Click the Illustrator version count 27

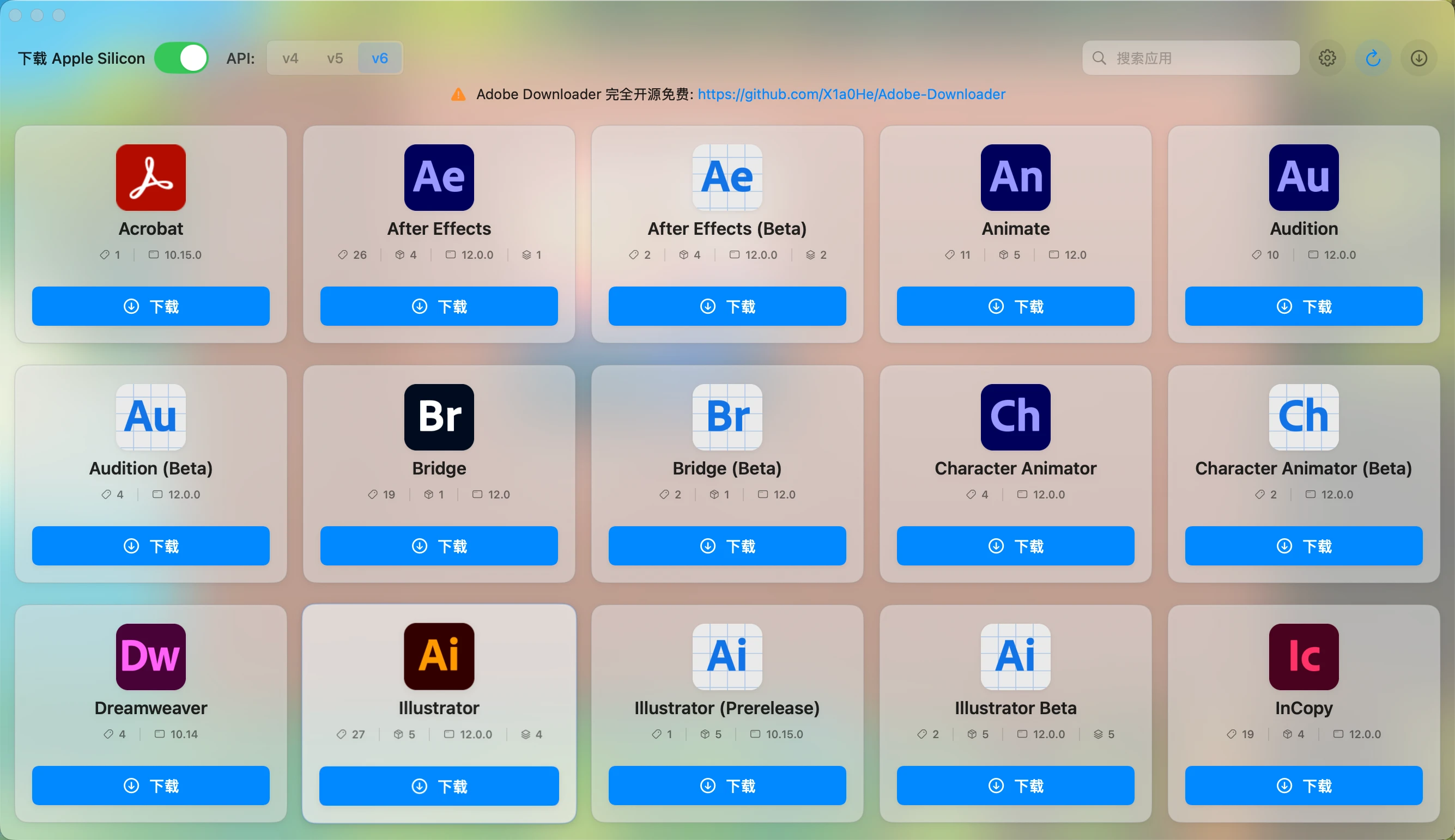pyautogui.click(x=351, y=734)
